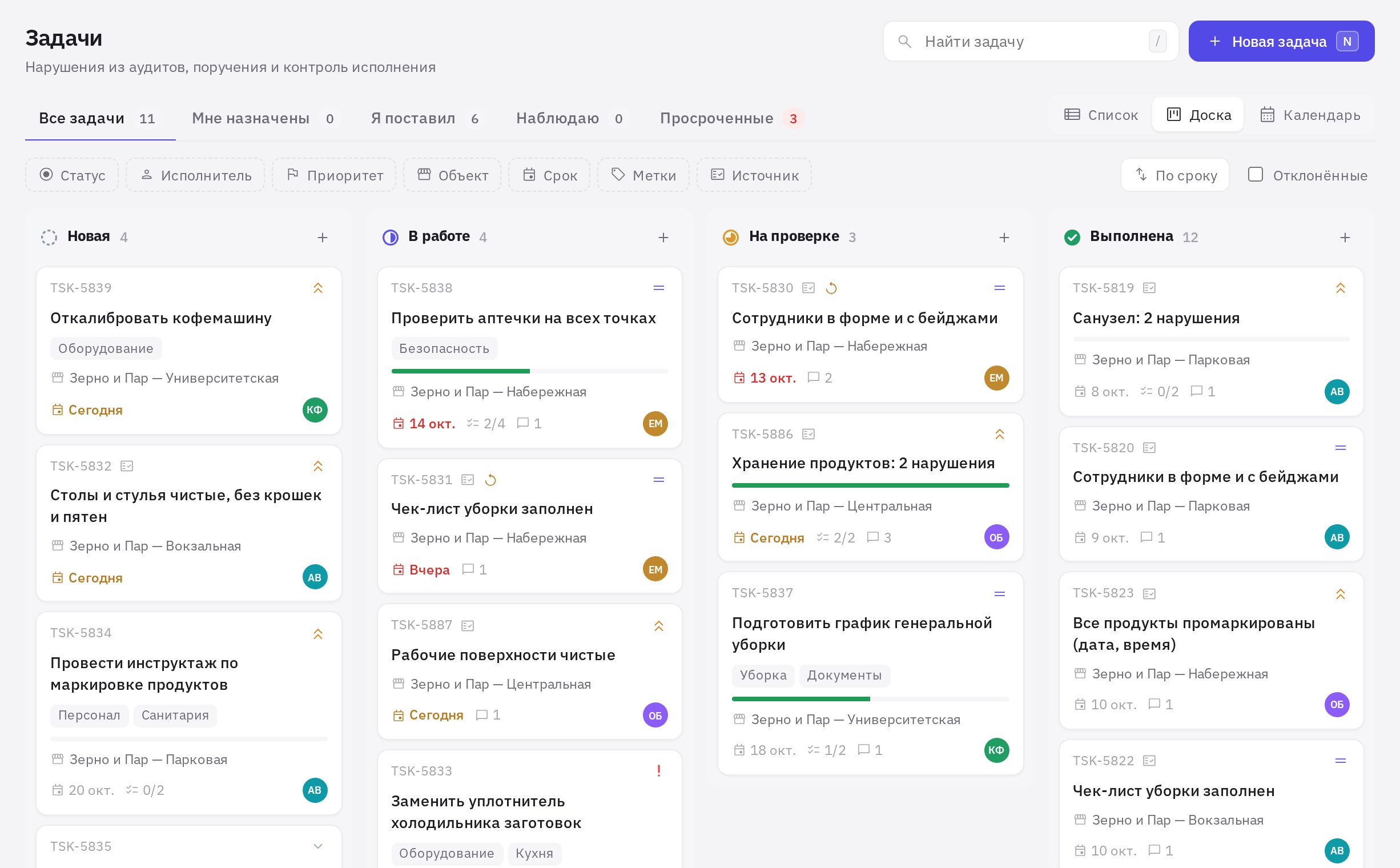Click plus icon in Выполнена column
Image resolution: width=1400 pixels, height=868 pixels.
point(1345,237)
